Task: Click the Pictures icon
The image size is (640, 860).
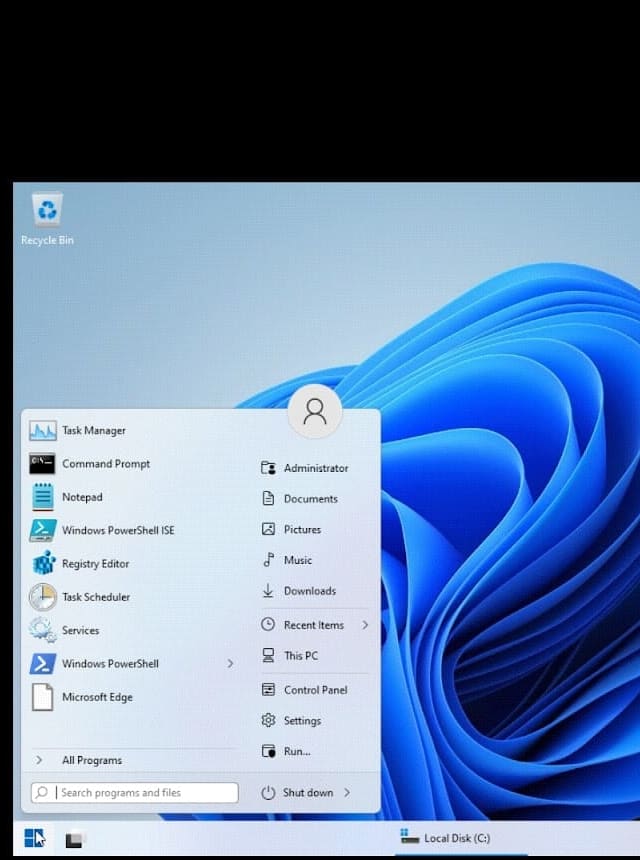Action: click(268, 529)
